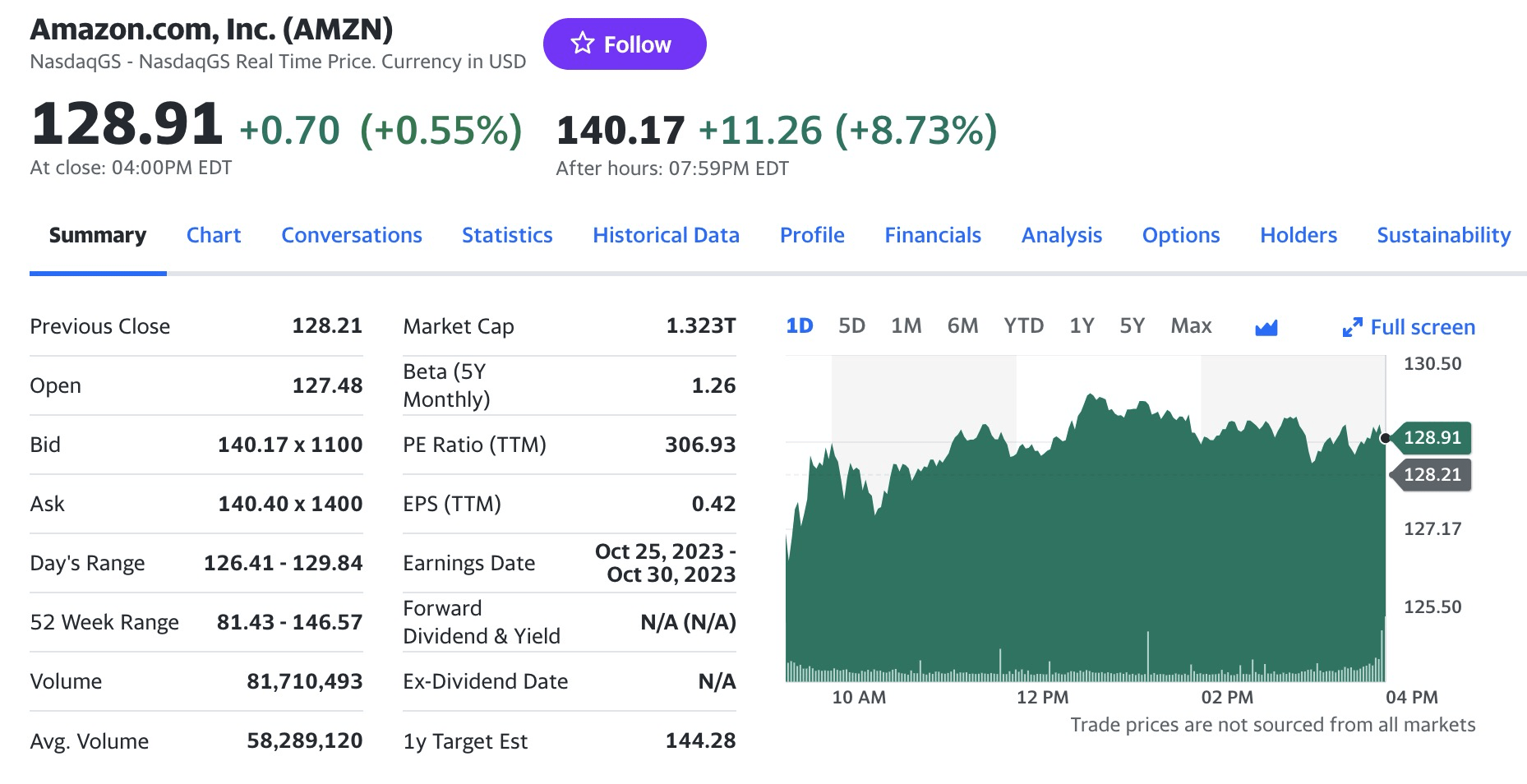This screenshot has width=1527, height=784.
Task: Open the Statistics tab
Action: (x=507, y=235)
